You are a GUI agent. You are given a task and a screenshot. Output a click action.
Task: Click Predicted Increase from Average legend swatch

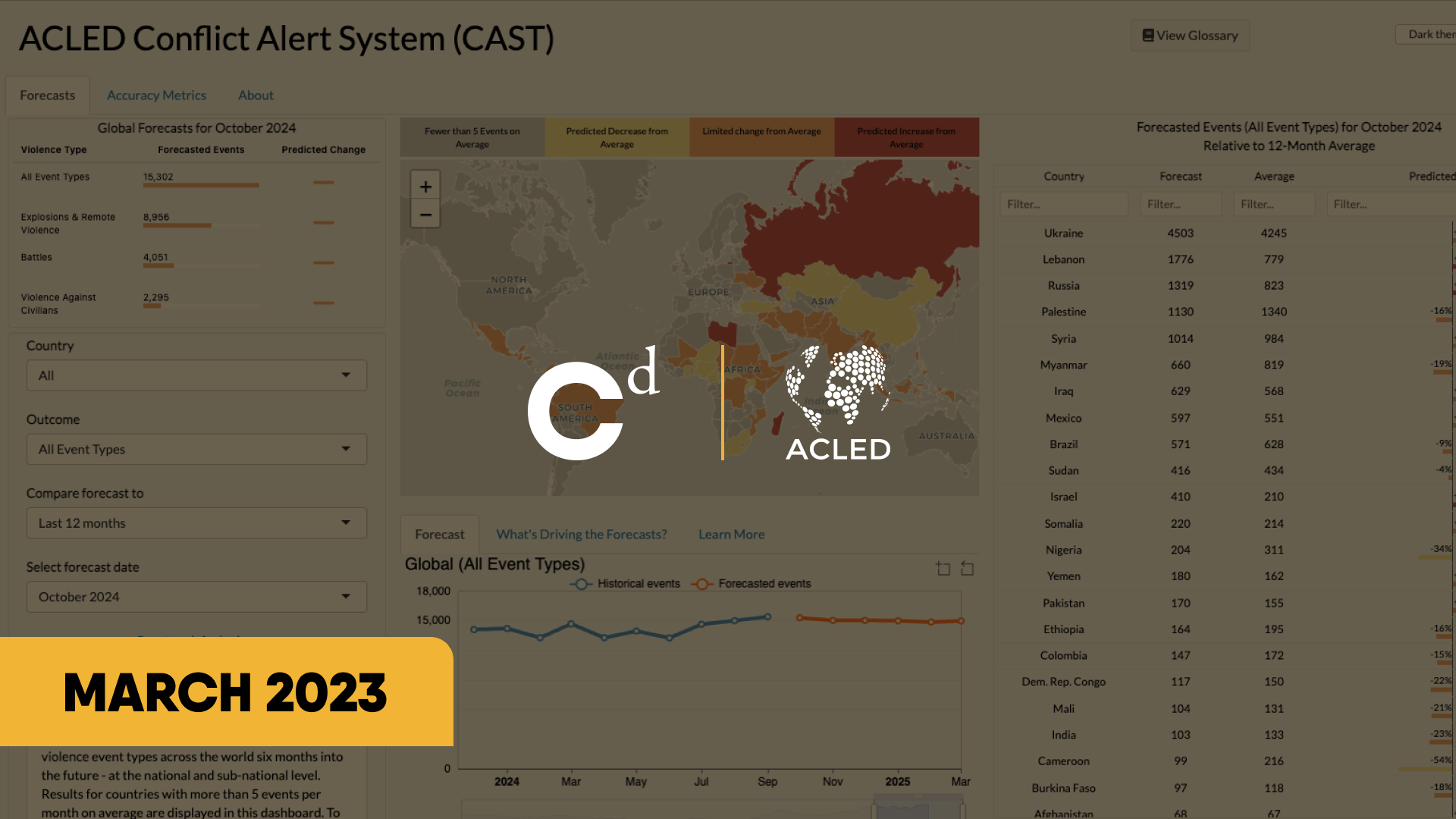[x=906, y=137]
